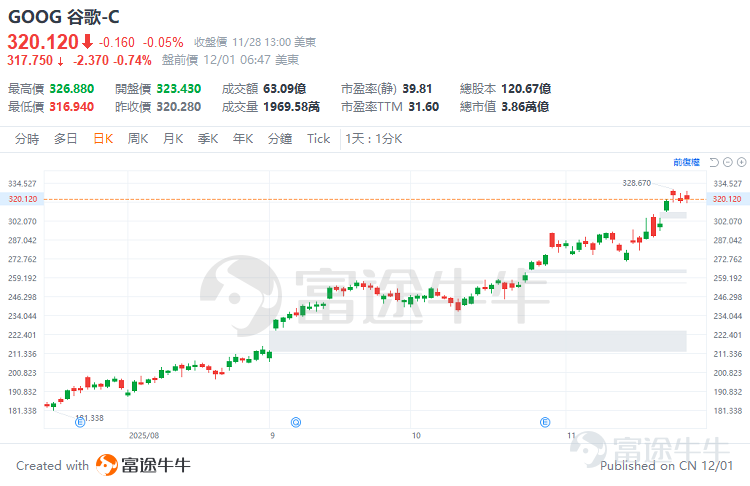Click the previous close value 320.280
This screenshot has height=486, width=750.
pos(179,107)
